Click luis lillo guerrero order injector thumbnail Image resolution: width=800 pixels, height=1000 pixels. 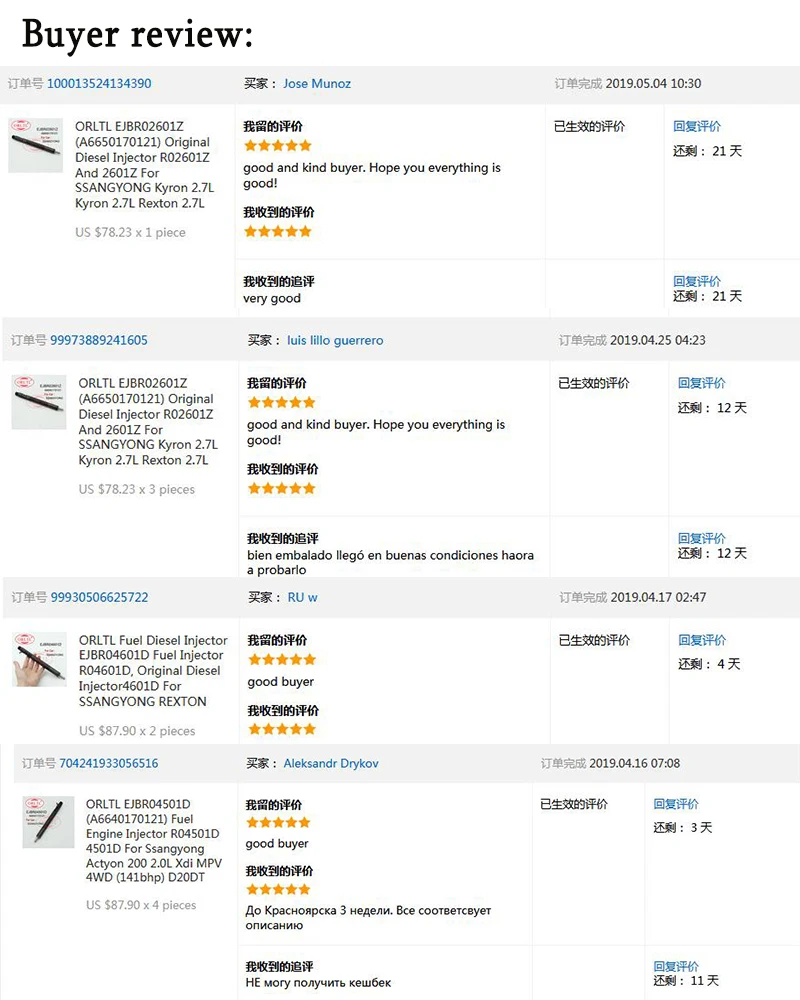click(39, 402)
